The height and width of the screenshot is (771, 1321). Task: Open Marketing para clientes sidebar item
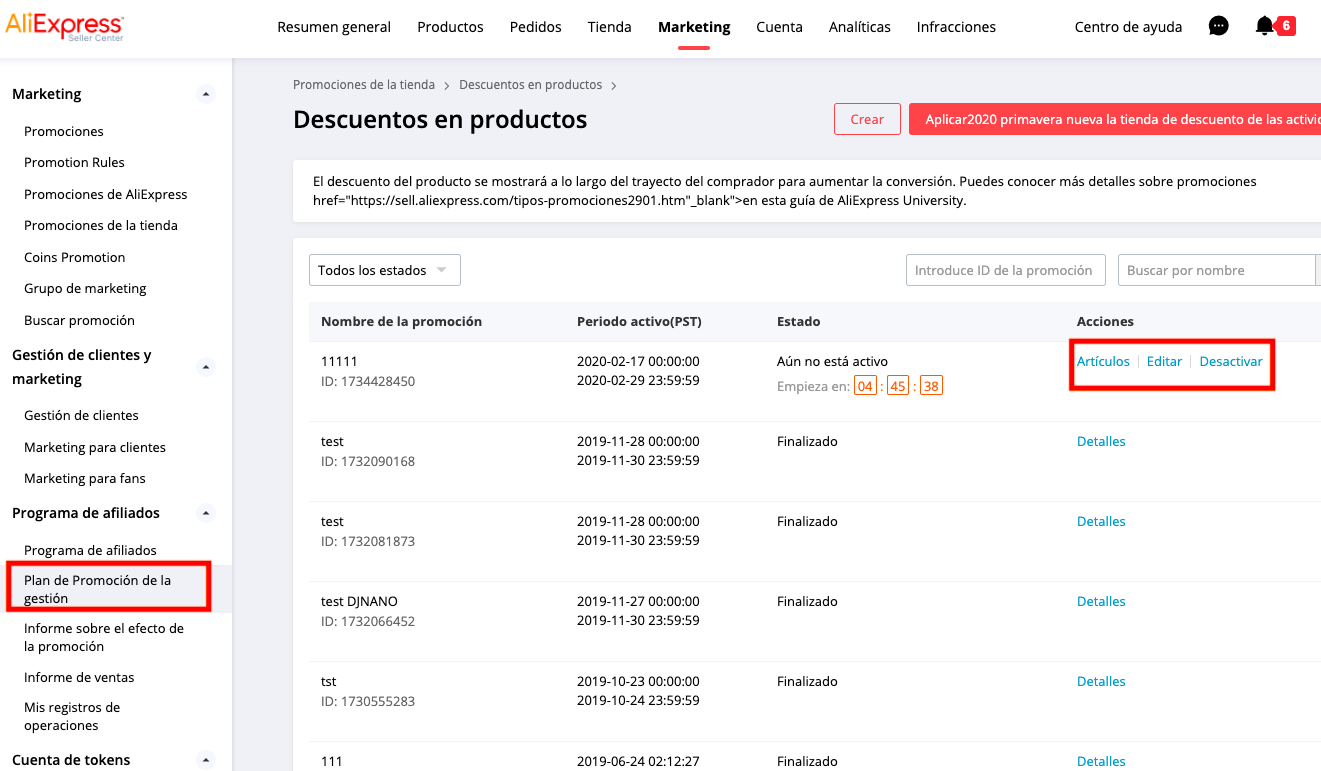click(95, 447)
